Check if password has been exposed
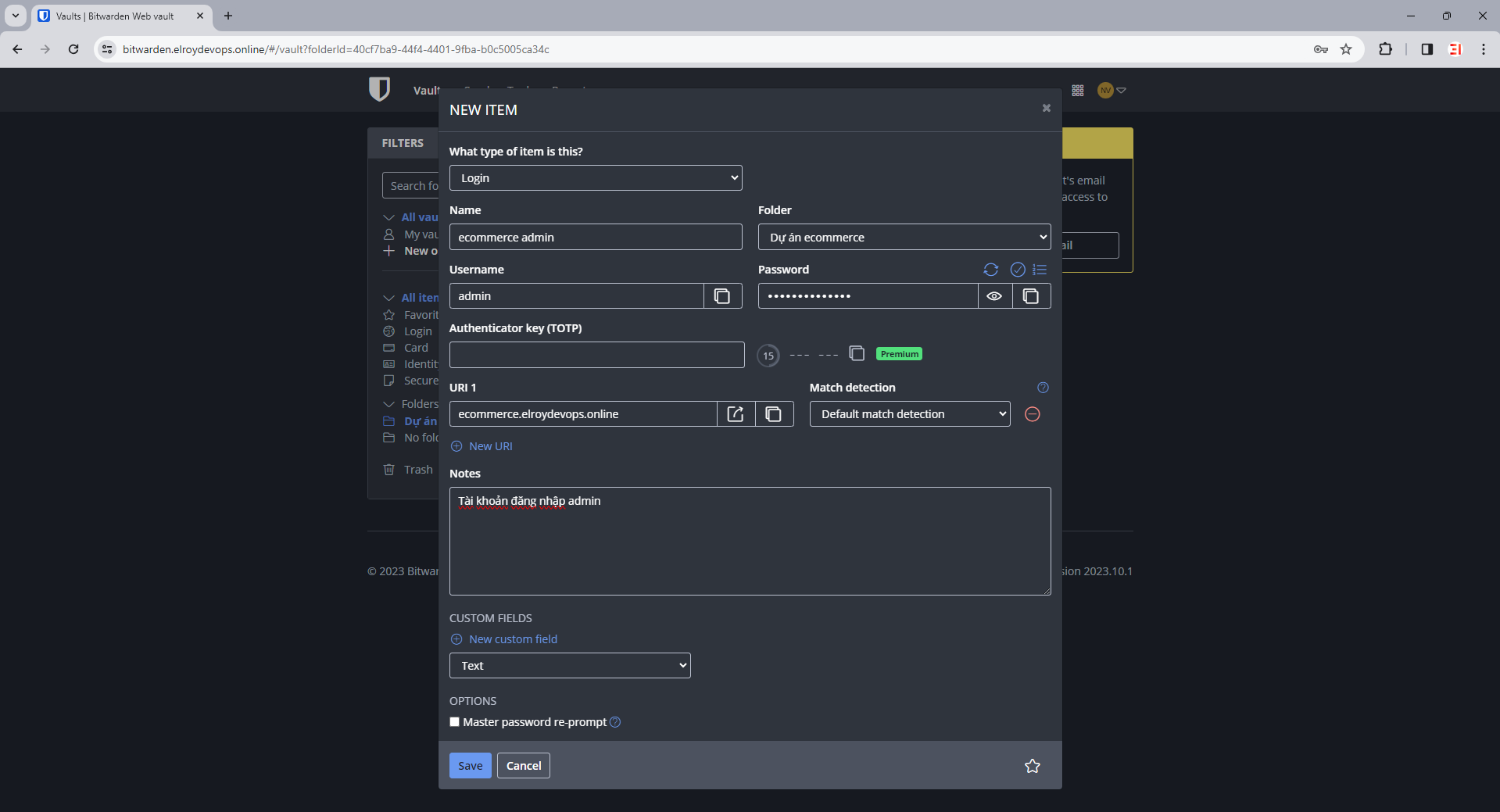1500x812 pixels. click(x=1017, y=270)
